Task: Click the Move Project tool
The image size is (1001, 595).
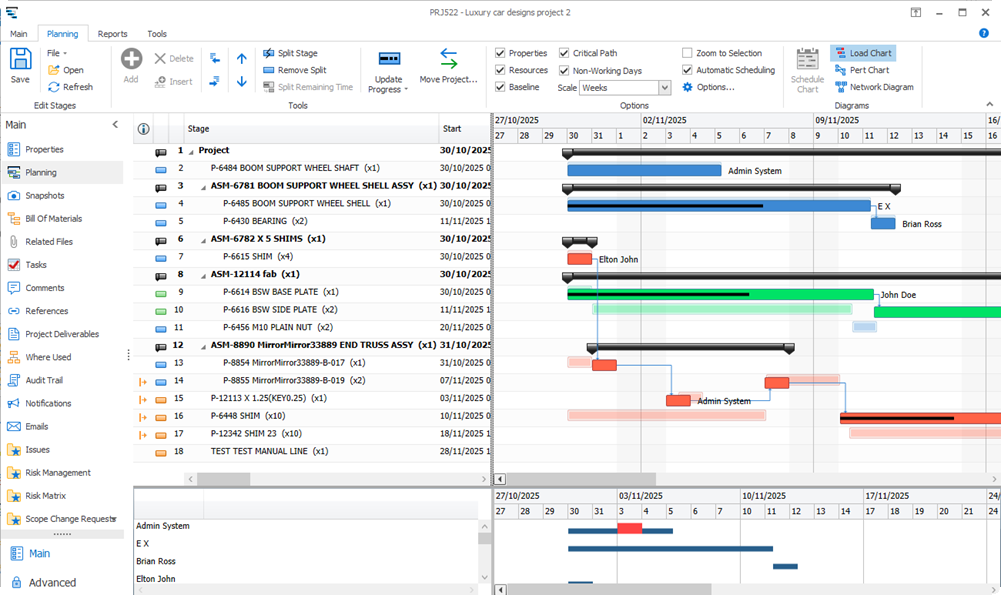Action: click(447, 68)
